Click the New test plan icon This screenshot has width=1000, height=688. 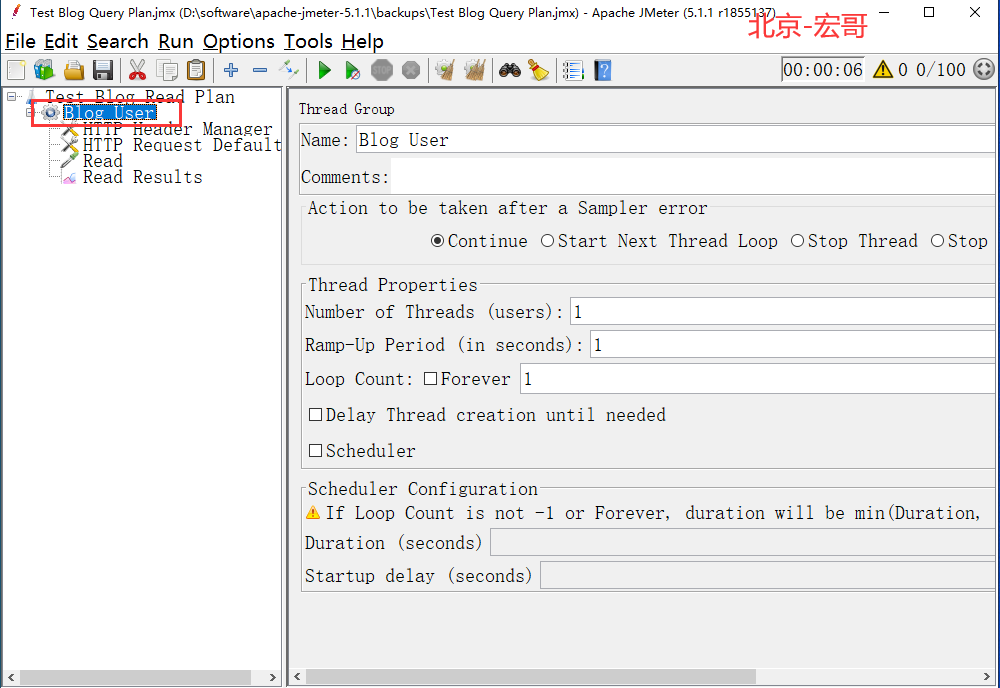tap(16, 70)
